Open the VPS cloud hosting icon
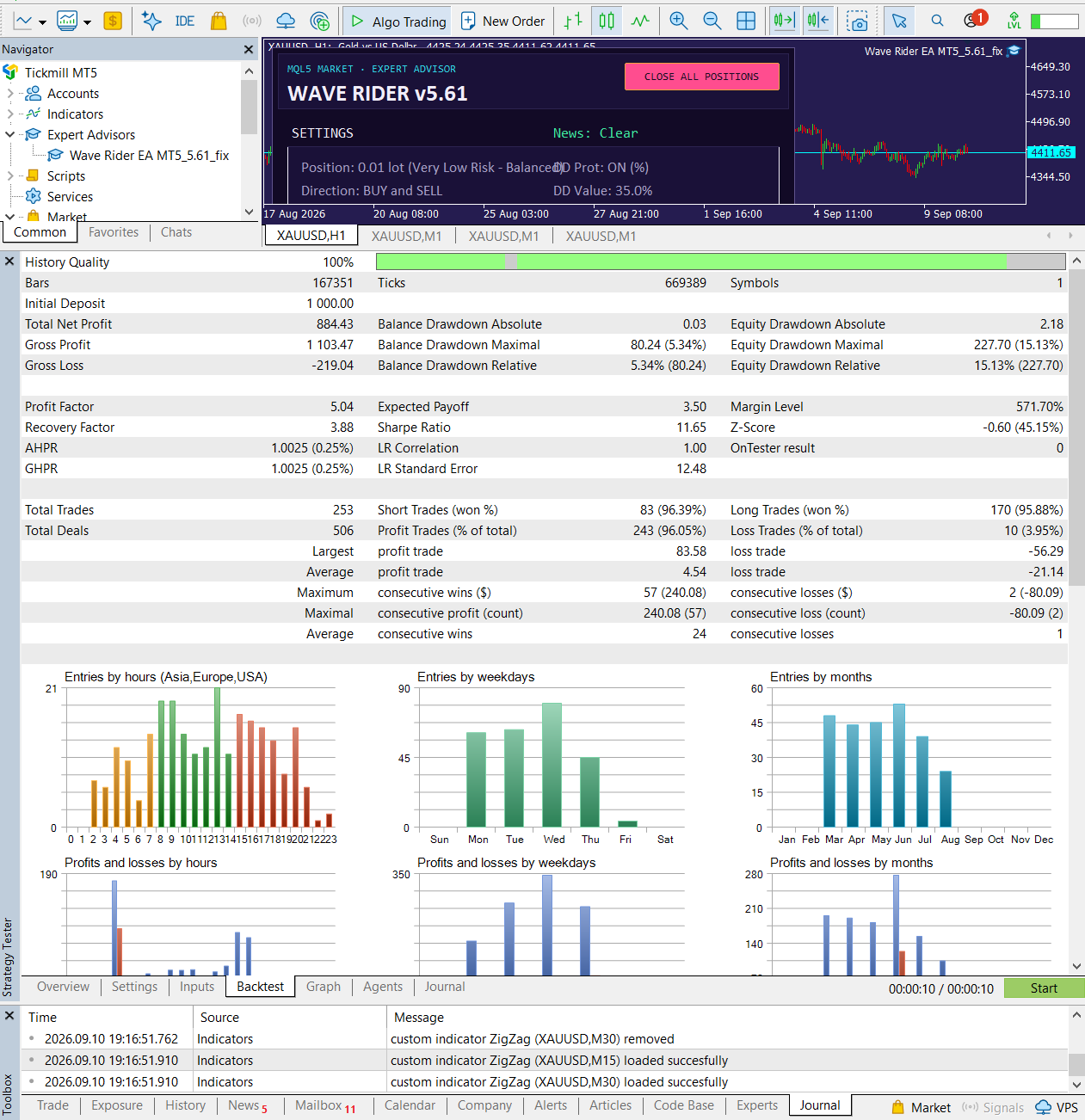This screenshot has height=1120, width=1085. 286,21
